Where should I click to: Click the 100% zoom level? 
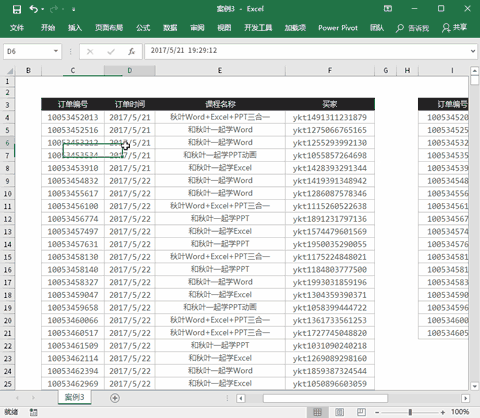(x=460, y=412)
